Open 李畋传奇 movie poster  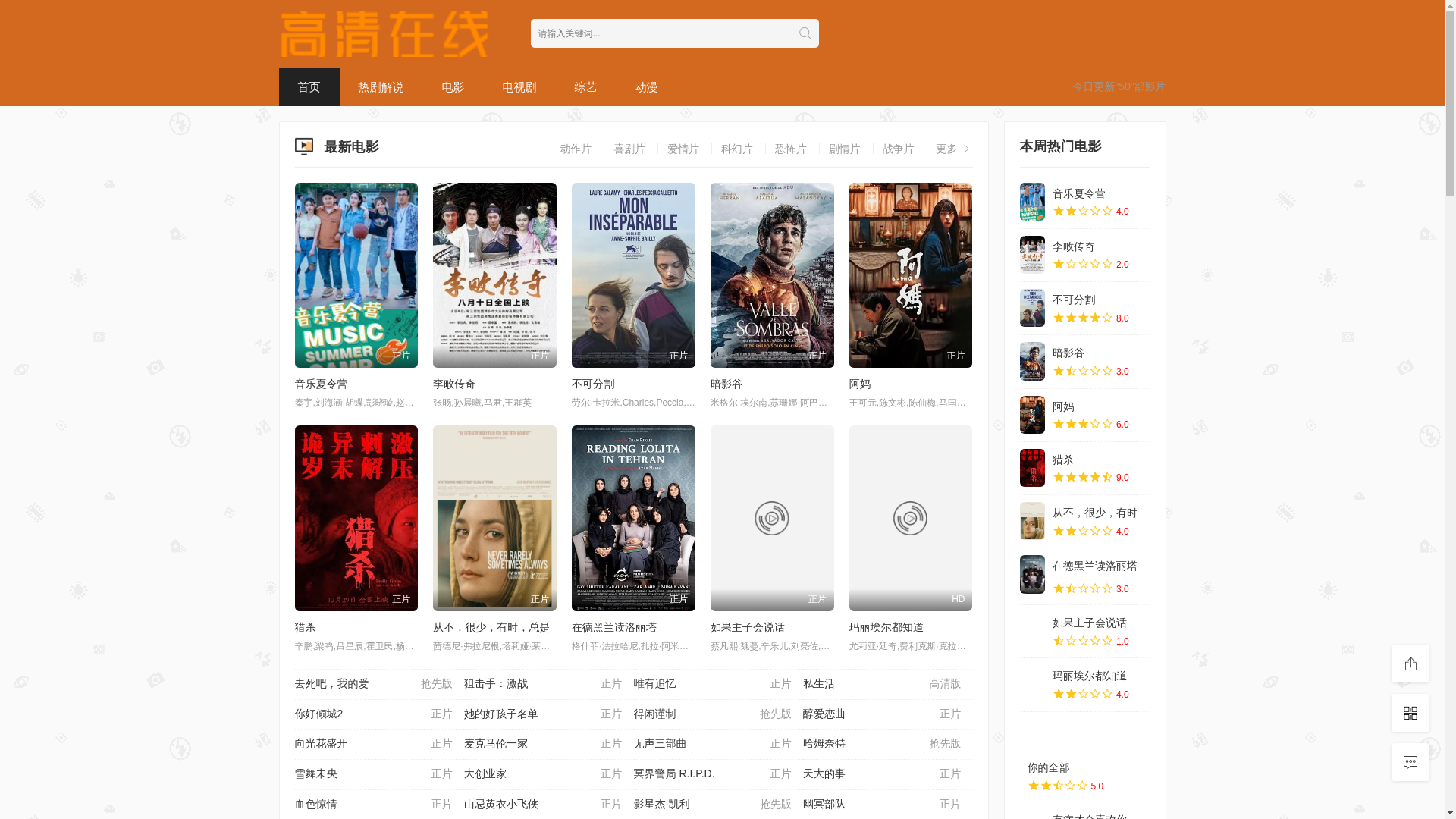(x=494, y=275)
